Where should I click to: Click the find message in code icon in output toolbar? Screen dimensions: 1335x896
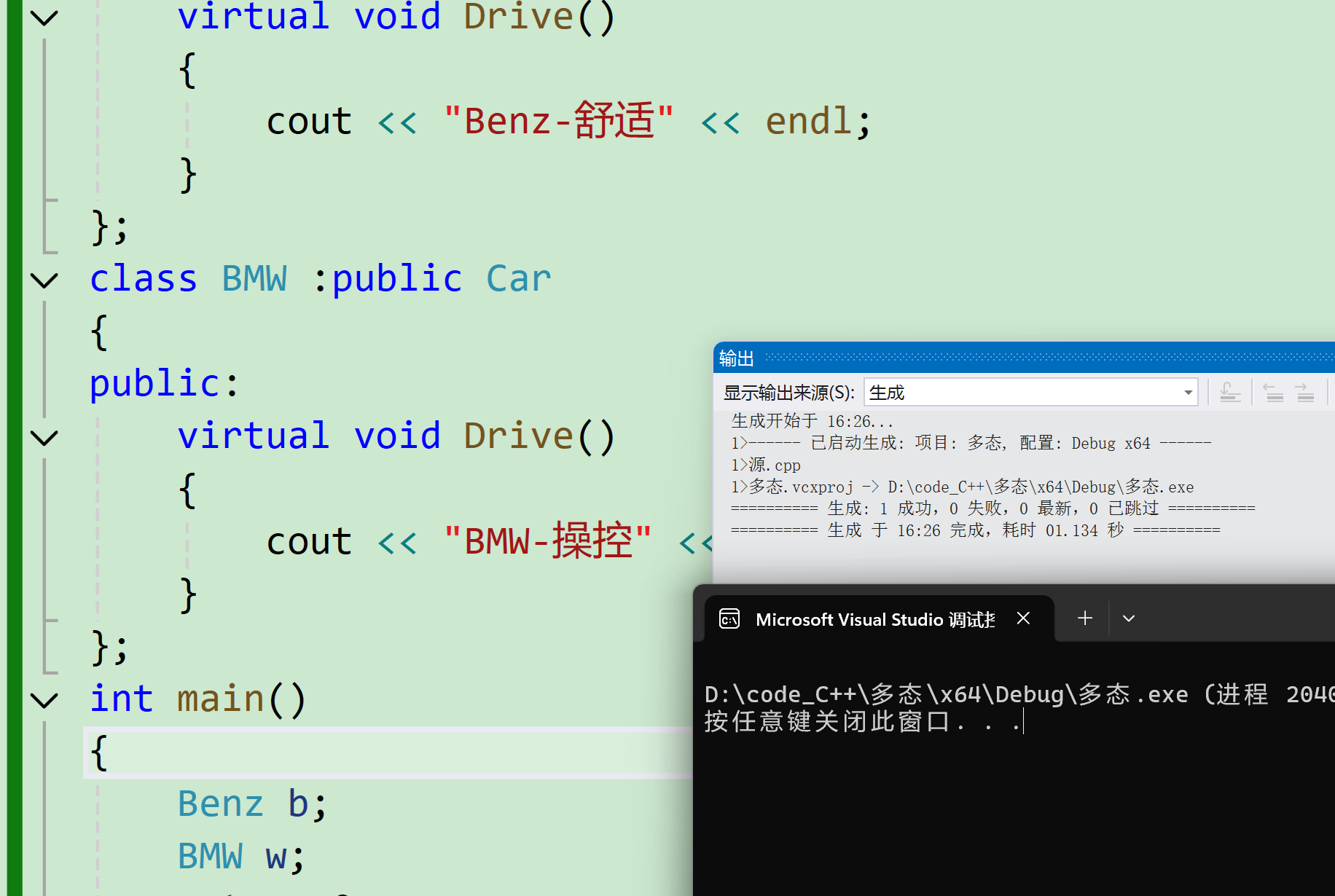point(1230,393)
